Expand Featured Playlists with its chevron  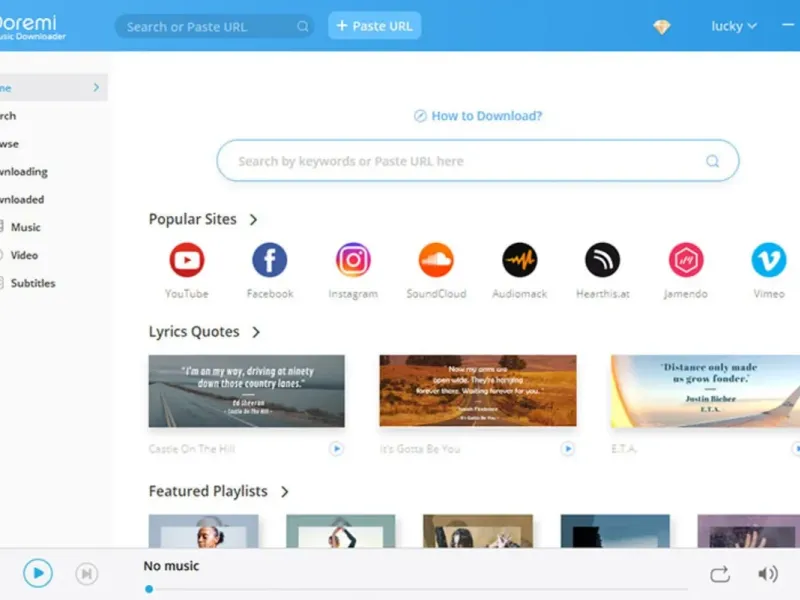coord(285,491)
